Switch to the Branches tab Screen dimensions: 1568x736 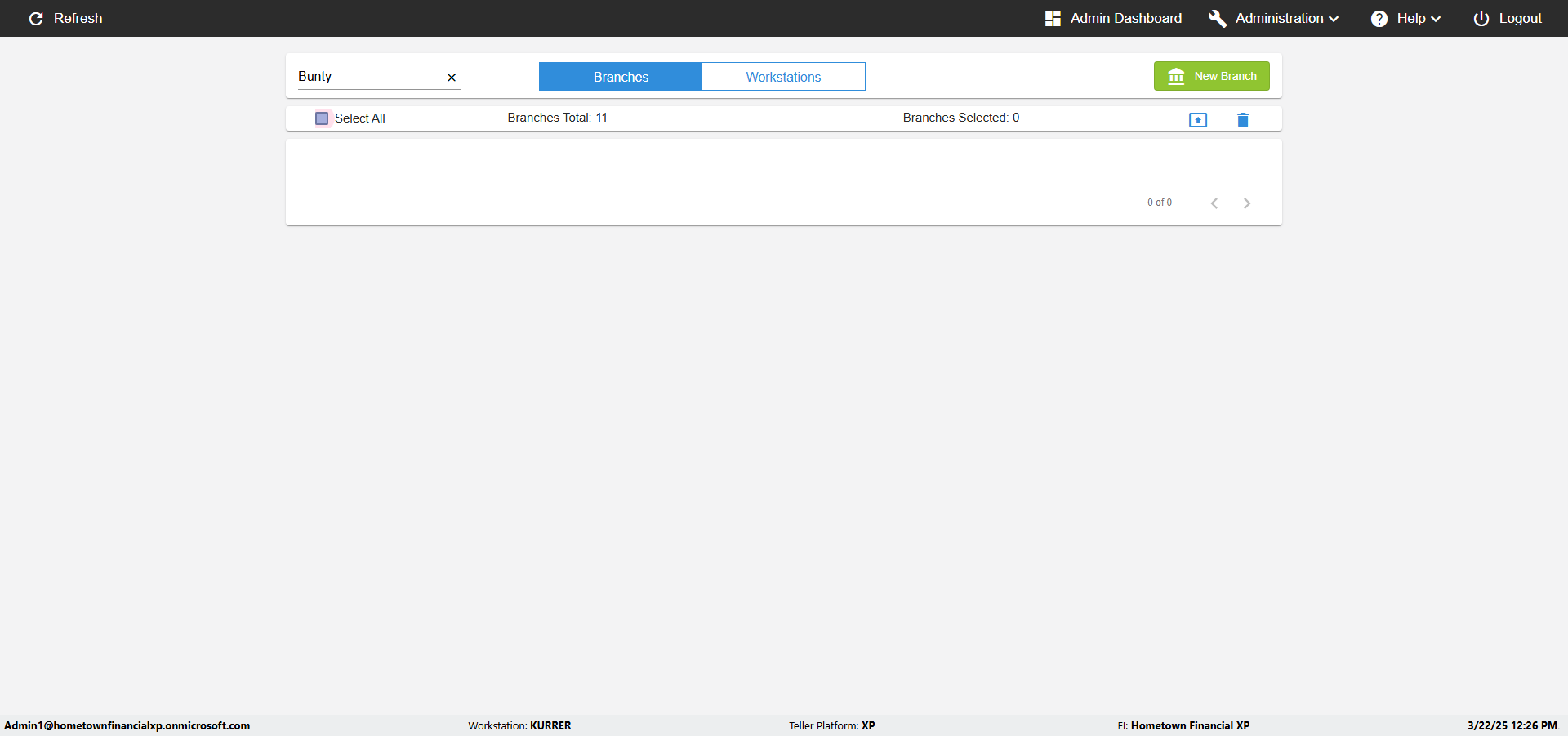pos(621,77)
